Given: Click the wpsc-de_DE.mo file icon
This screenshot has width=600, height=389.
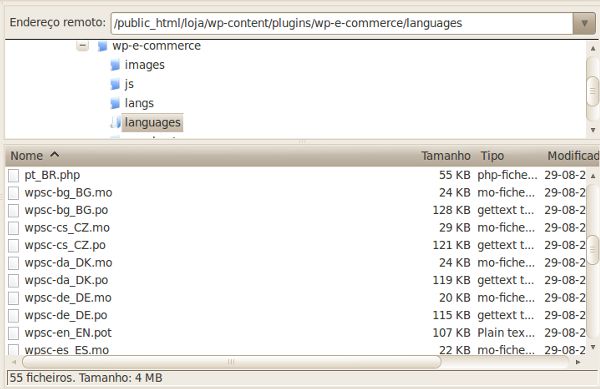Looking at the screenshot, I should pyautogui.click(x=13, y=298).
